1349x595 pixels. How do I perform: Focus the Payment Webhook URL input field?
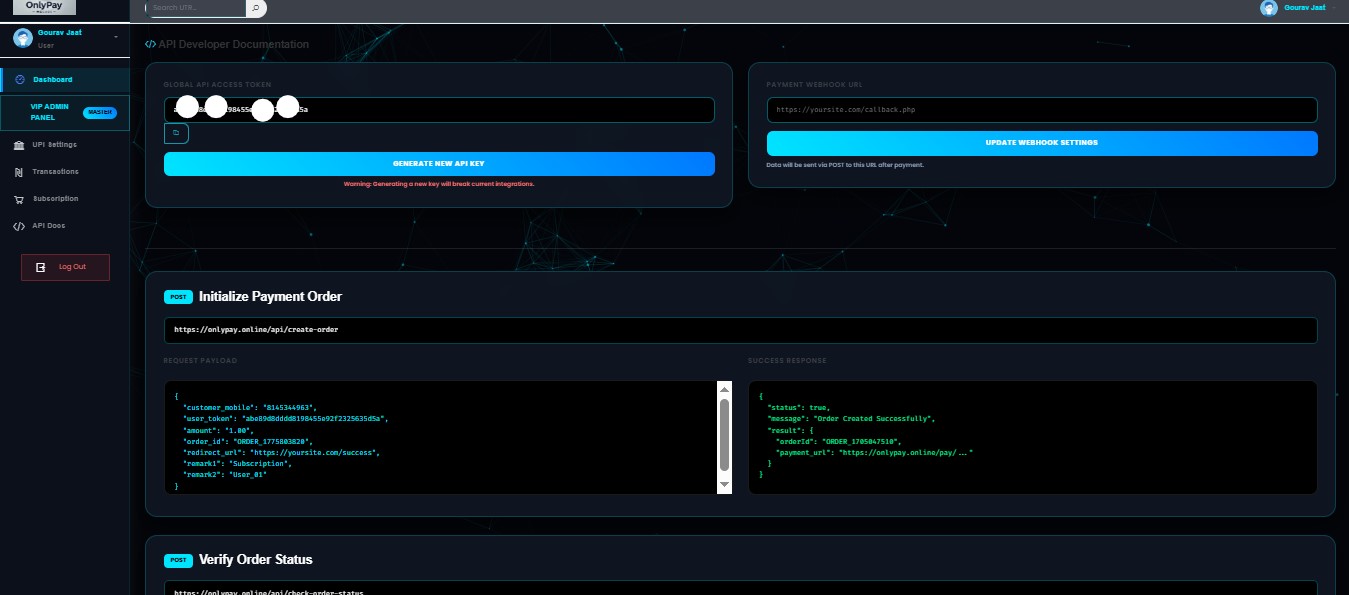pos(1042,110)
